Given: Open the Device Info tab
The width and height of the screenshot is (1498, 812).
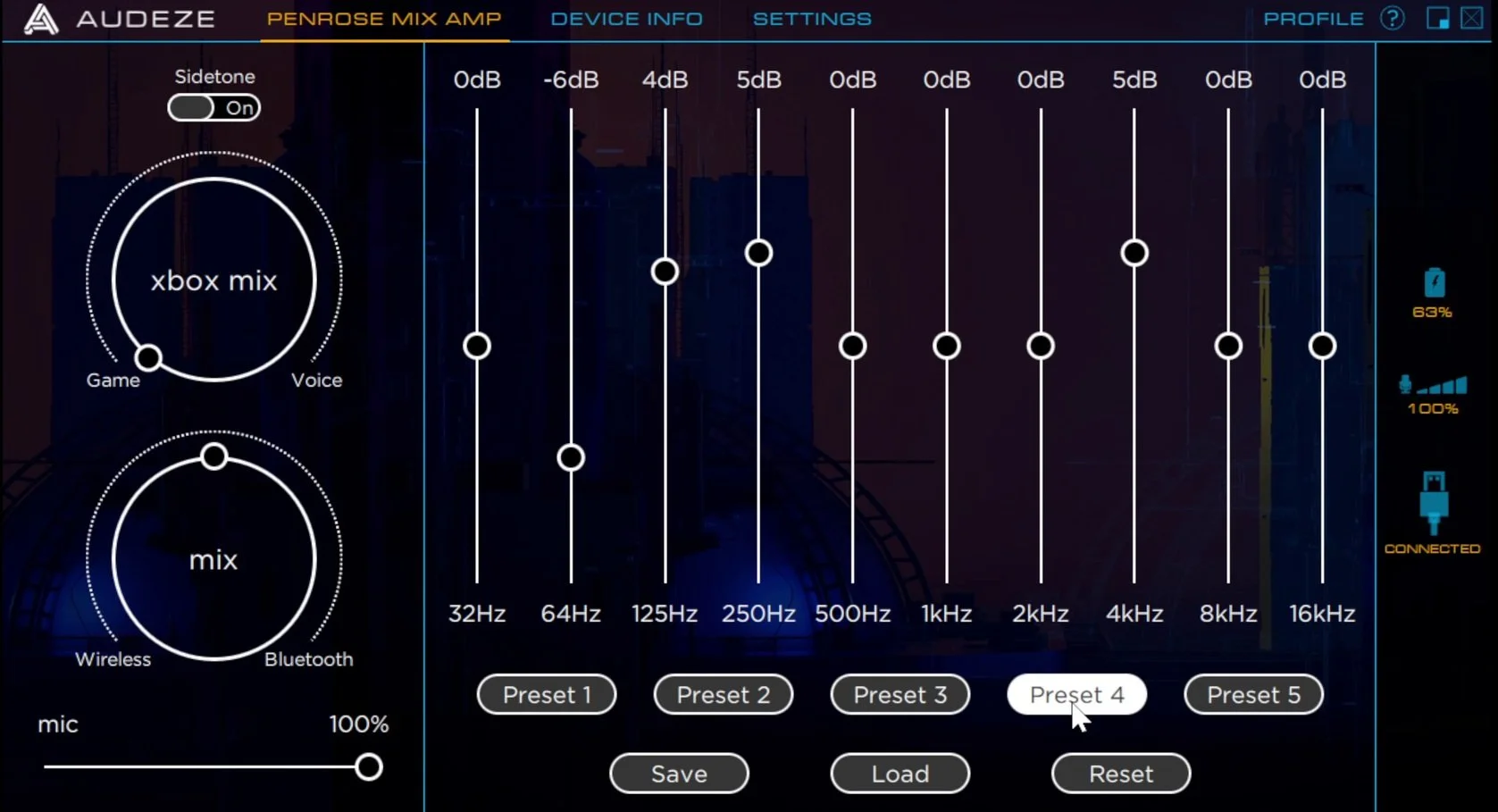Looking at the screenshot, I should (x=626, y=19).
